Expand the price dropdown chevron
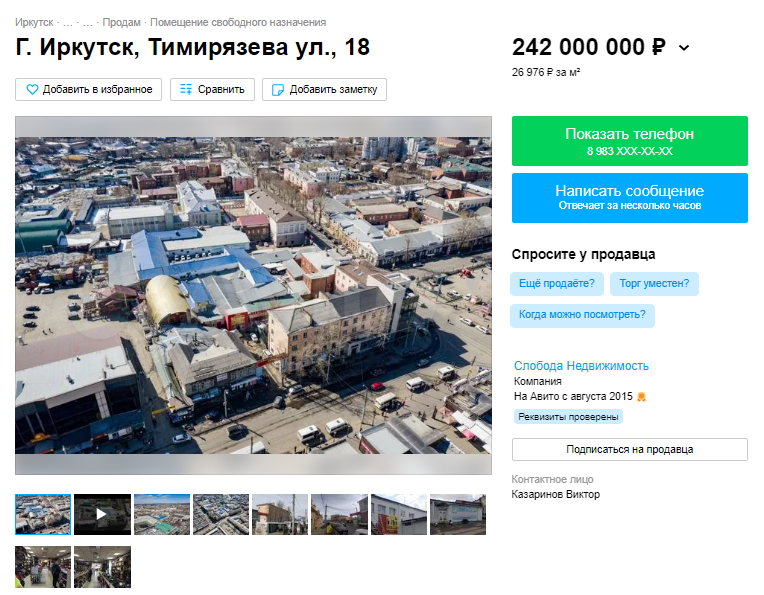Image resolution: width=764 pixels, height=595 pixels. click(x=684, y=48)
